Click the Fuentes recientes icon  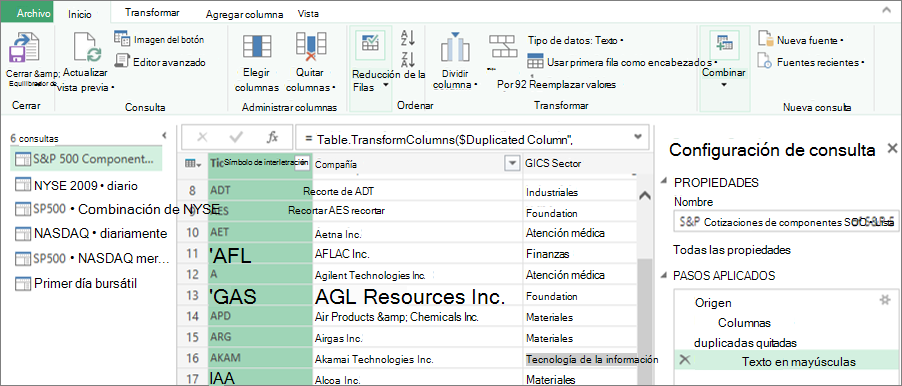click(765, 61)
